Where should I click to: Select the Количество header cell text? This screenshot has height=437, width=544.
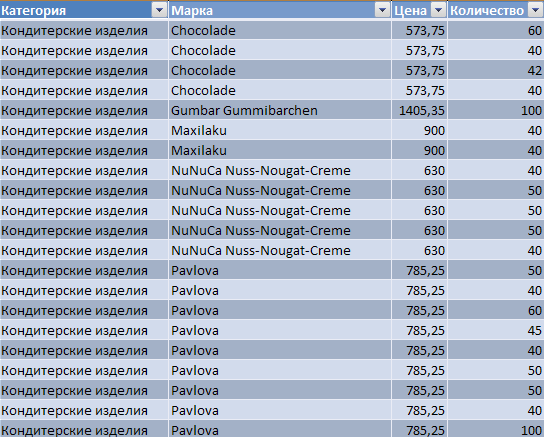[x=487, y=11]
